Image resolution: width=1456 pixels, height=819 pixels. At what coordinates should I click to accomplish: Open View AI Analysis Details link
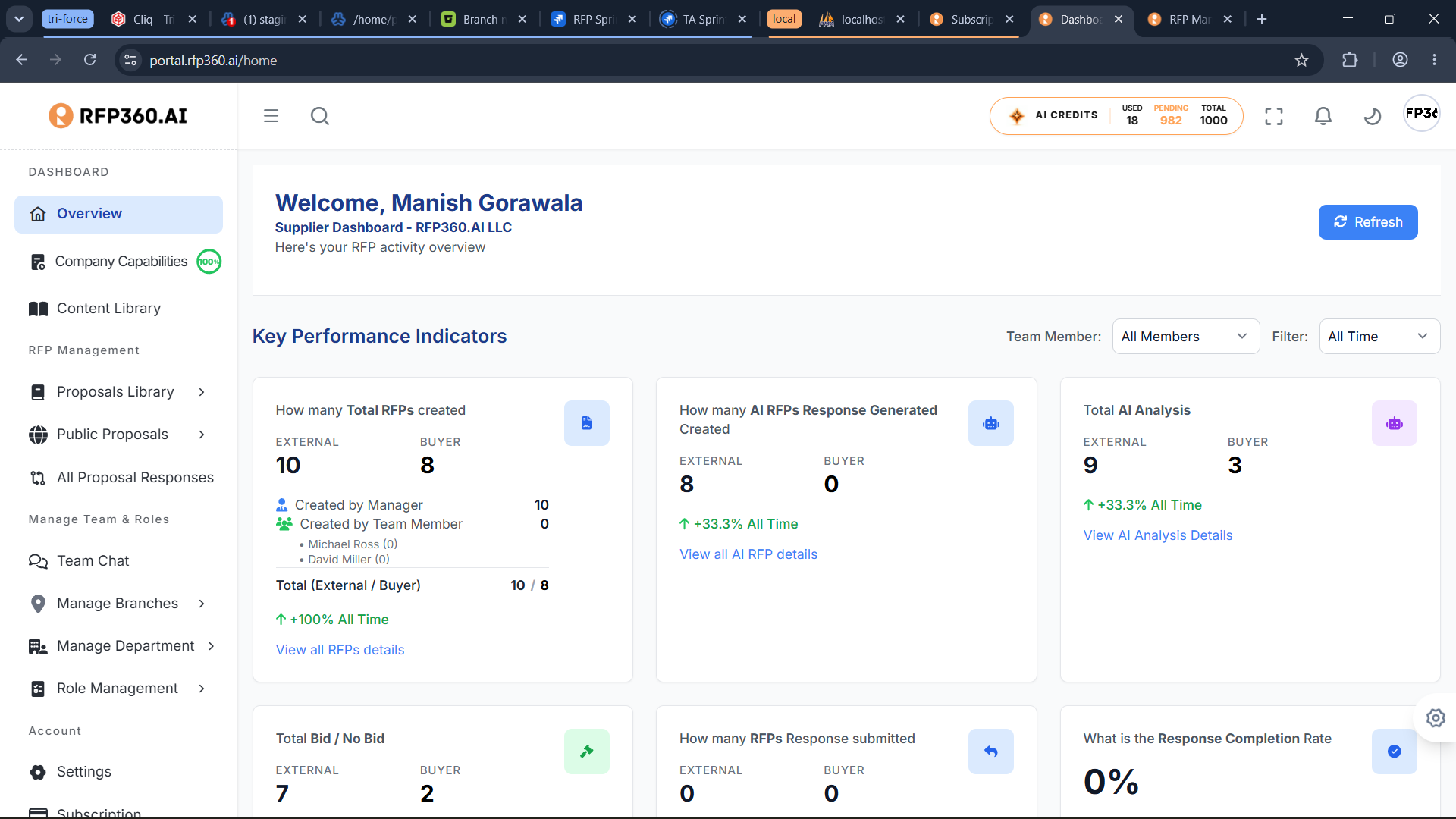(1158, 535)
